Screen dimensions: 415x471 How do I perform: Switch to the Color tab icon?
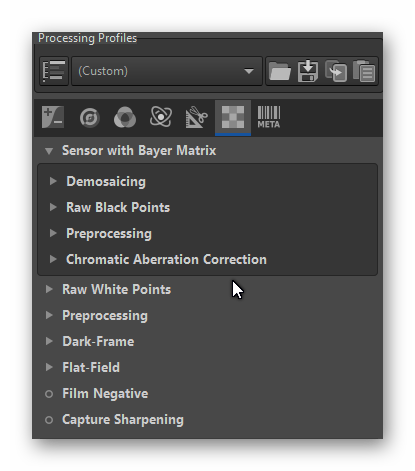coord(125,117)
